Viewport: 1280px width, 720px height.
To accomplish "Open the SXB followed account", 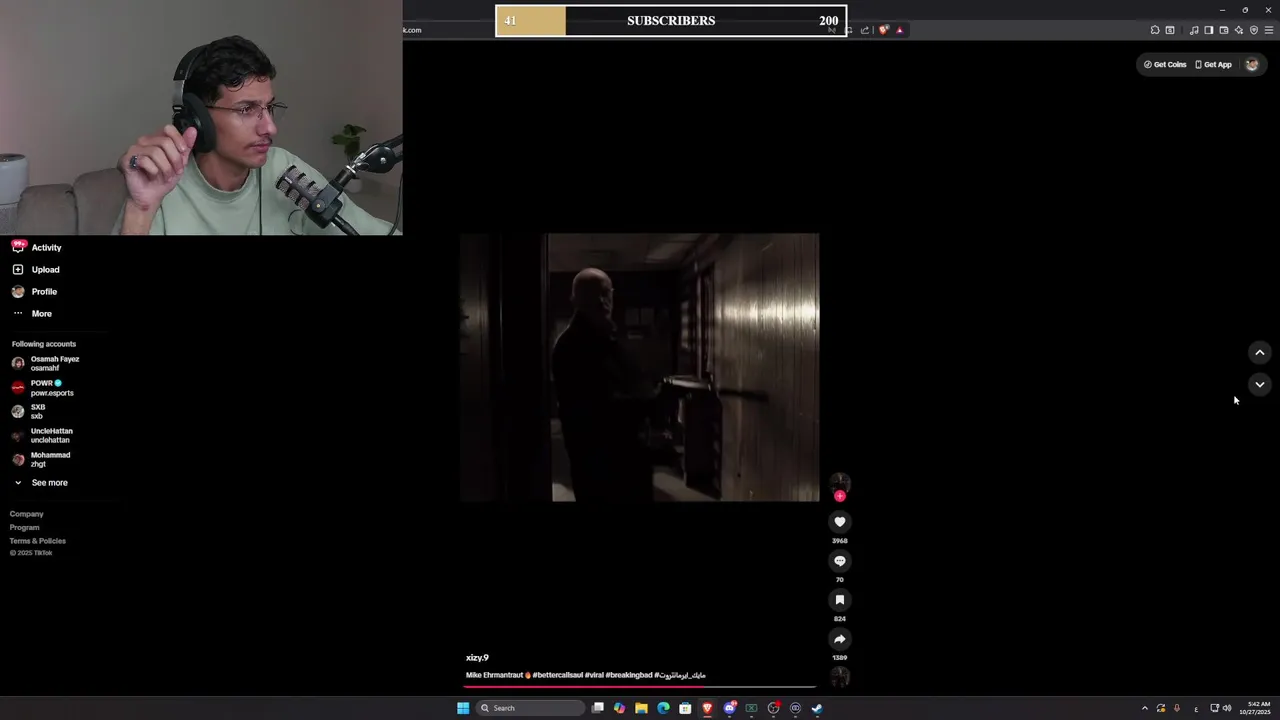I will [x=29, y=411].
